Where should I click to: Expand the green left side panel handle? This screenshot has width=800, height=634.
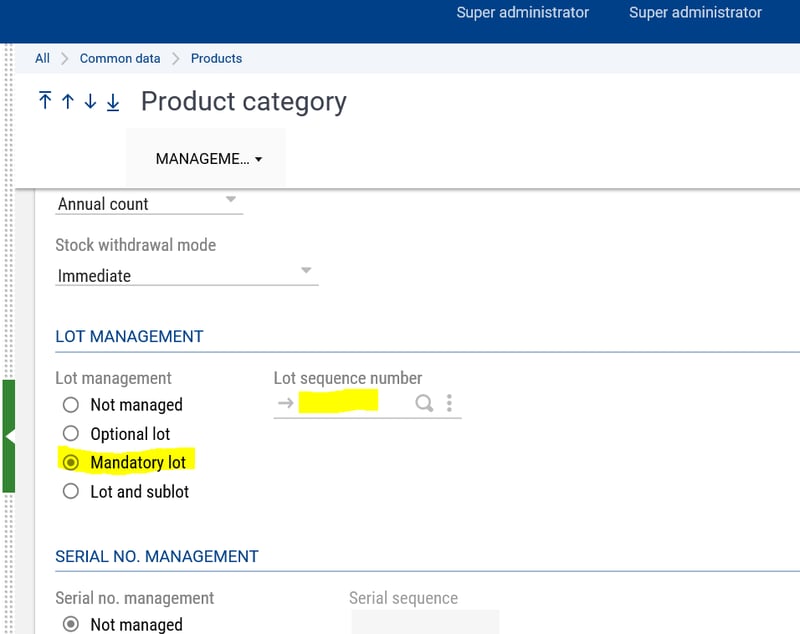(x=9, y=436)
